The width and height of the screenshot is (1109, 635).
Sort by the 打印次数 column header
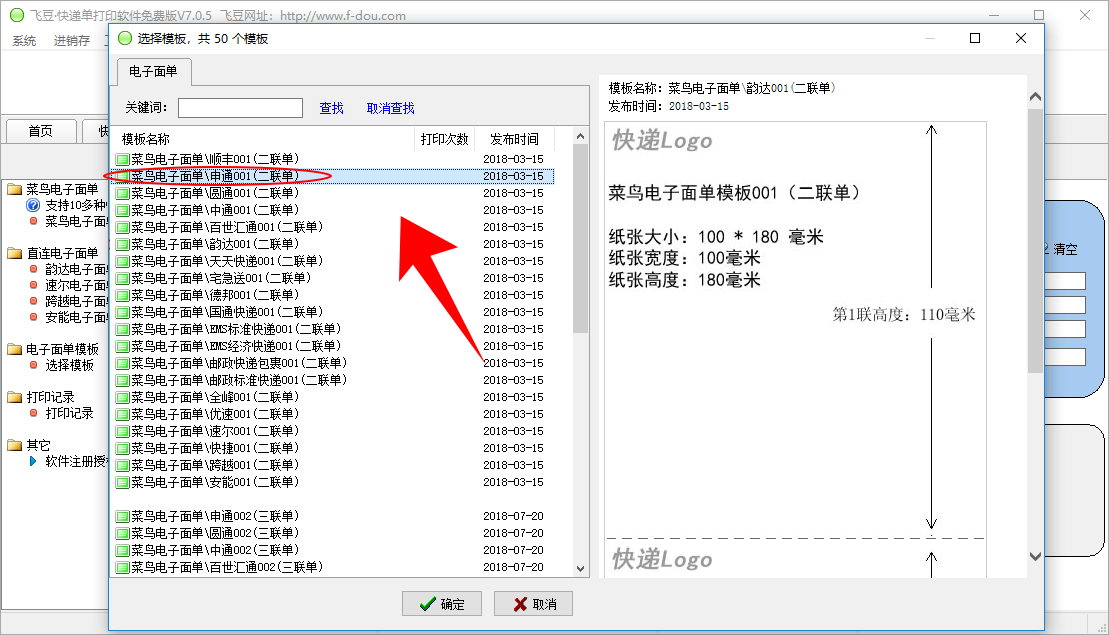point(444,139)
